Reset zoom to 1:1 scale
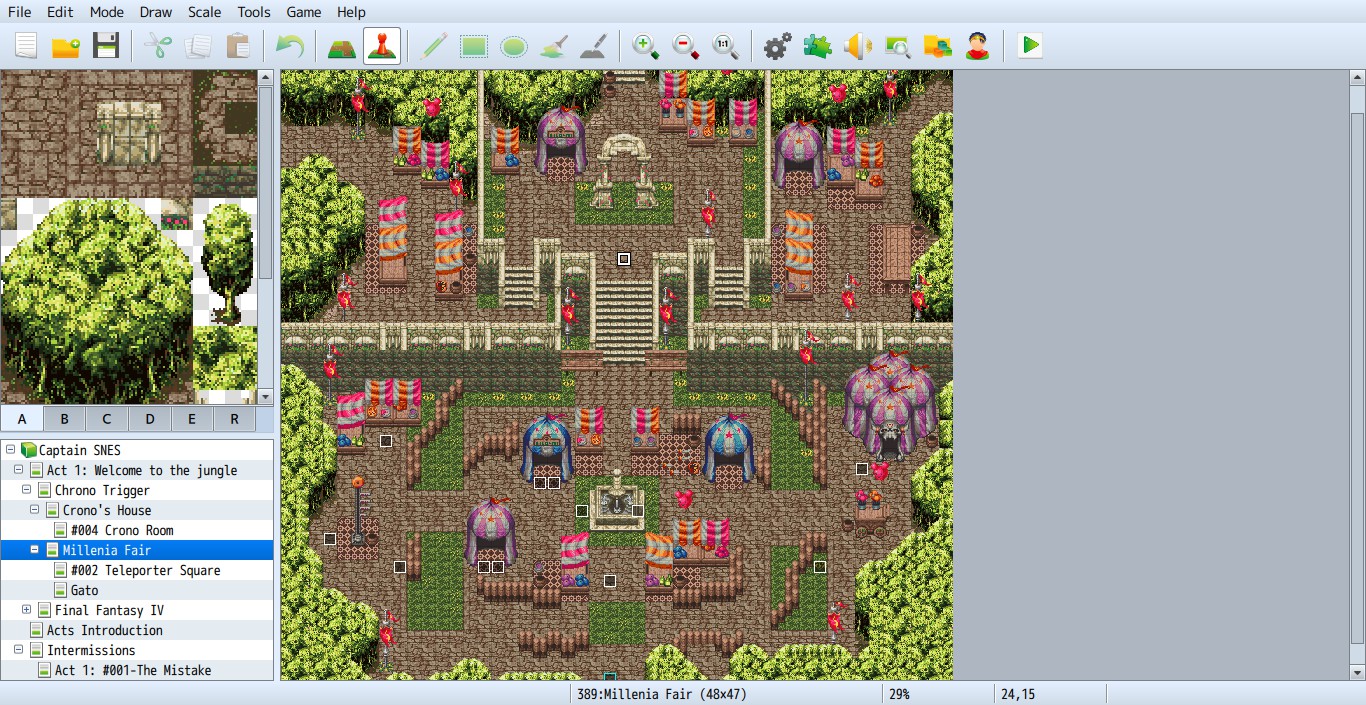Image resolution: width=1366 pixels, height=705 pixels. [x=725, y=46]
